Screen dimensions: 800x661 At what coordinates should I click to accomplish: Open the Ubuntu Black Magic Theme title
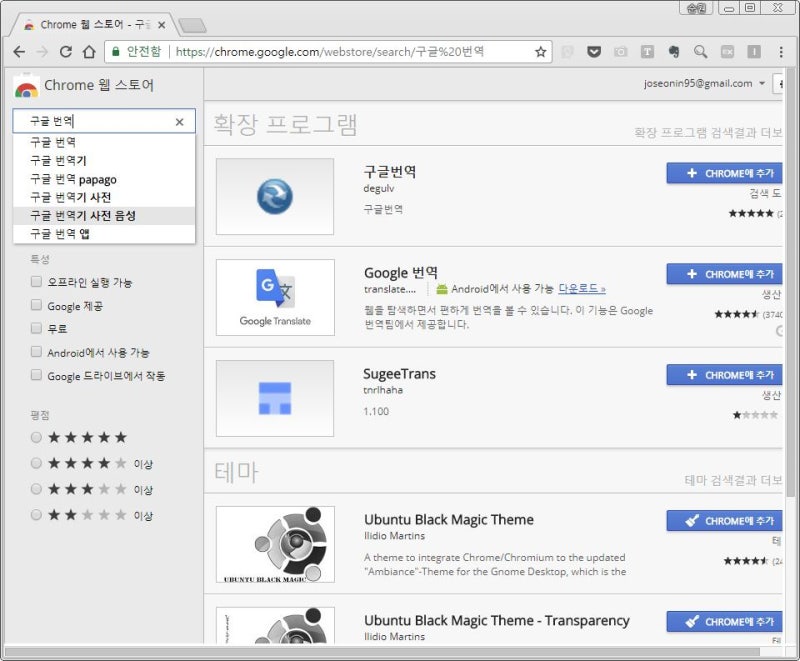(449, 520)
